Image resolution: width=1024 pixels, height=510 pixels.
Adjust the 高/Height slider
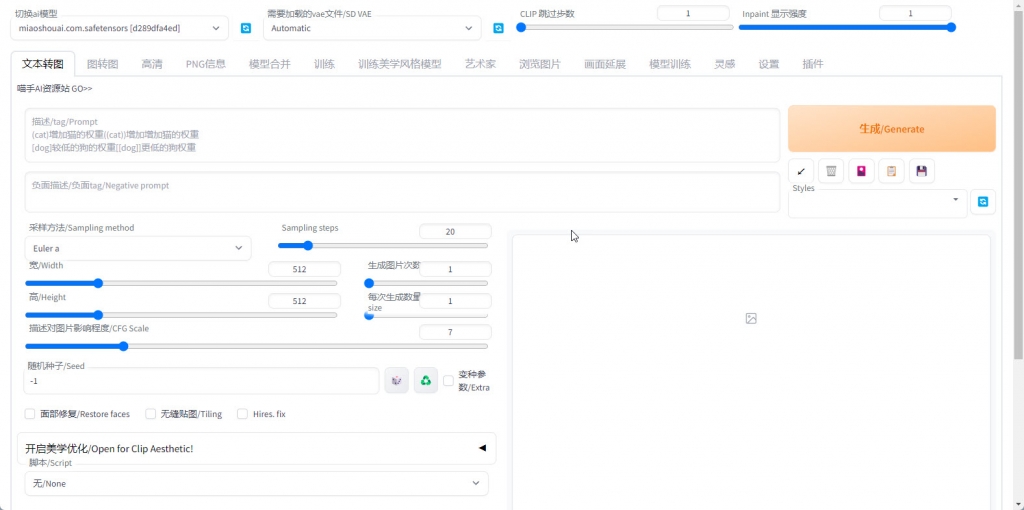pyautogui.click(x=181, y=315)
